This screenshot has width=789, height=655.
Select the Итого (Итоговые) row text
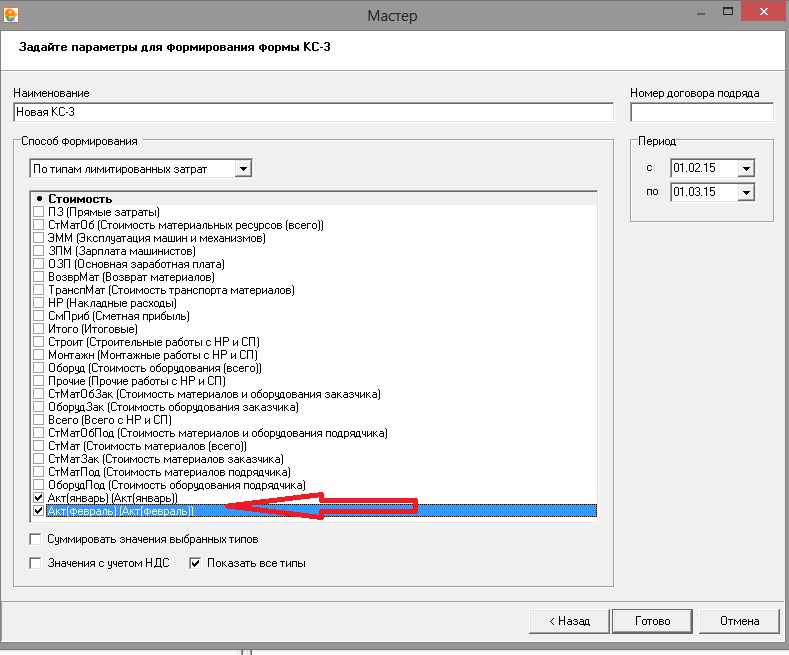pos(93,329)
